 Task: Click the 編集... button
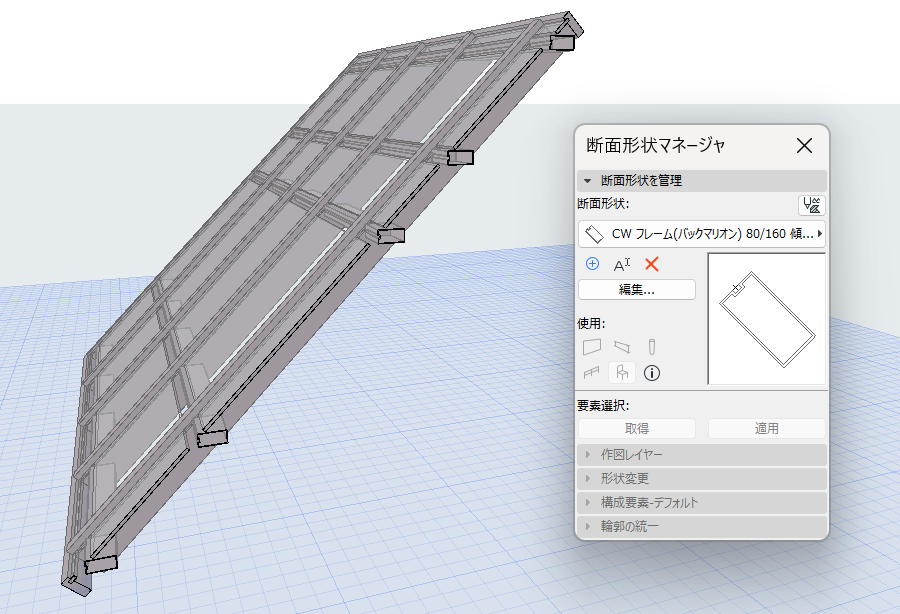[x=637, y=290]
